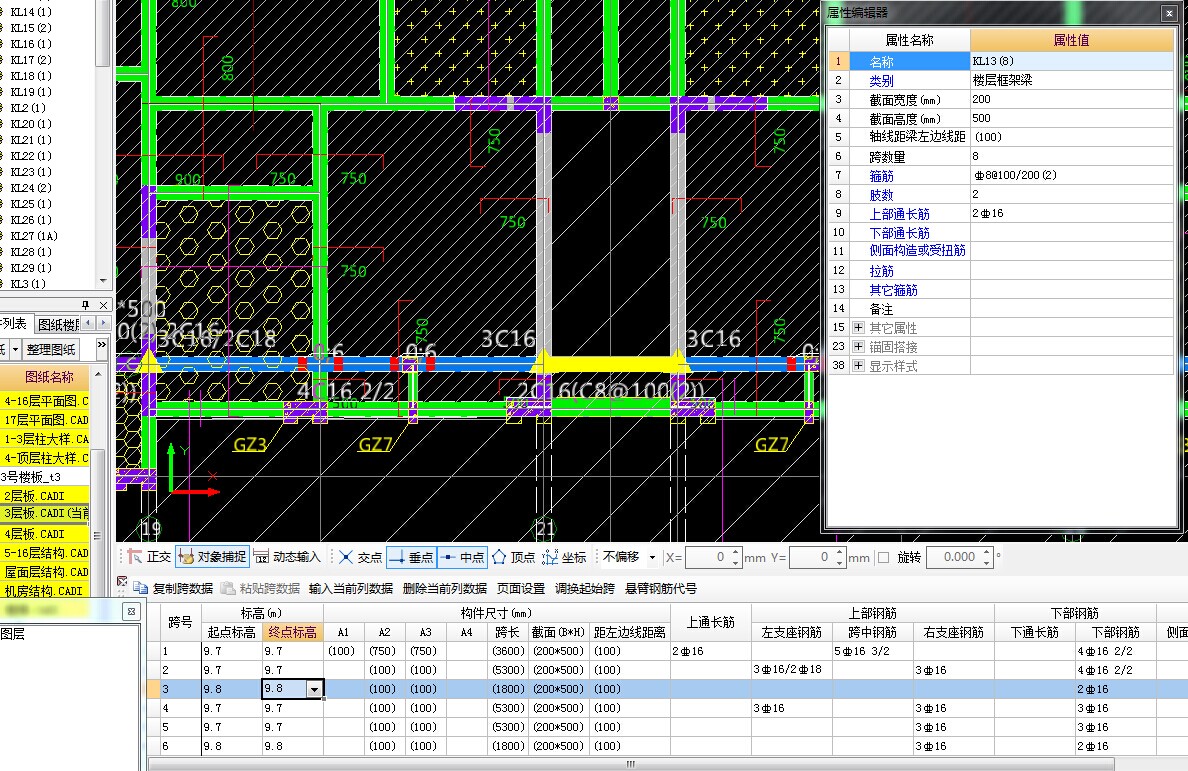Click the X coordinate input field
The image size is (1188, 771).
[x=708, y=557]
